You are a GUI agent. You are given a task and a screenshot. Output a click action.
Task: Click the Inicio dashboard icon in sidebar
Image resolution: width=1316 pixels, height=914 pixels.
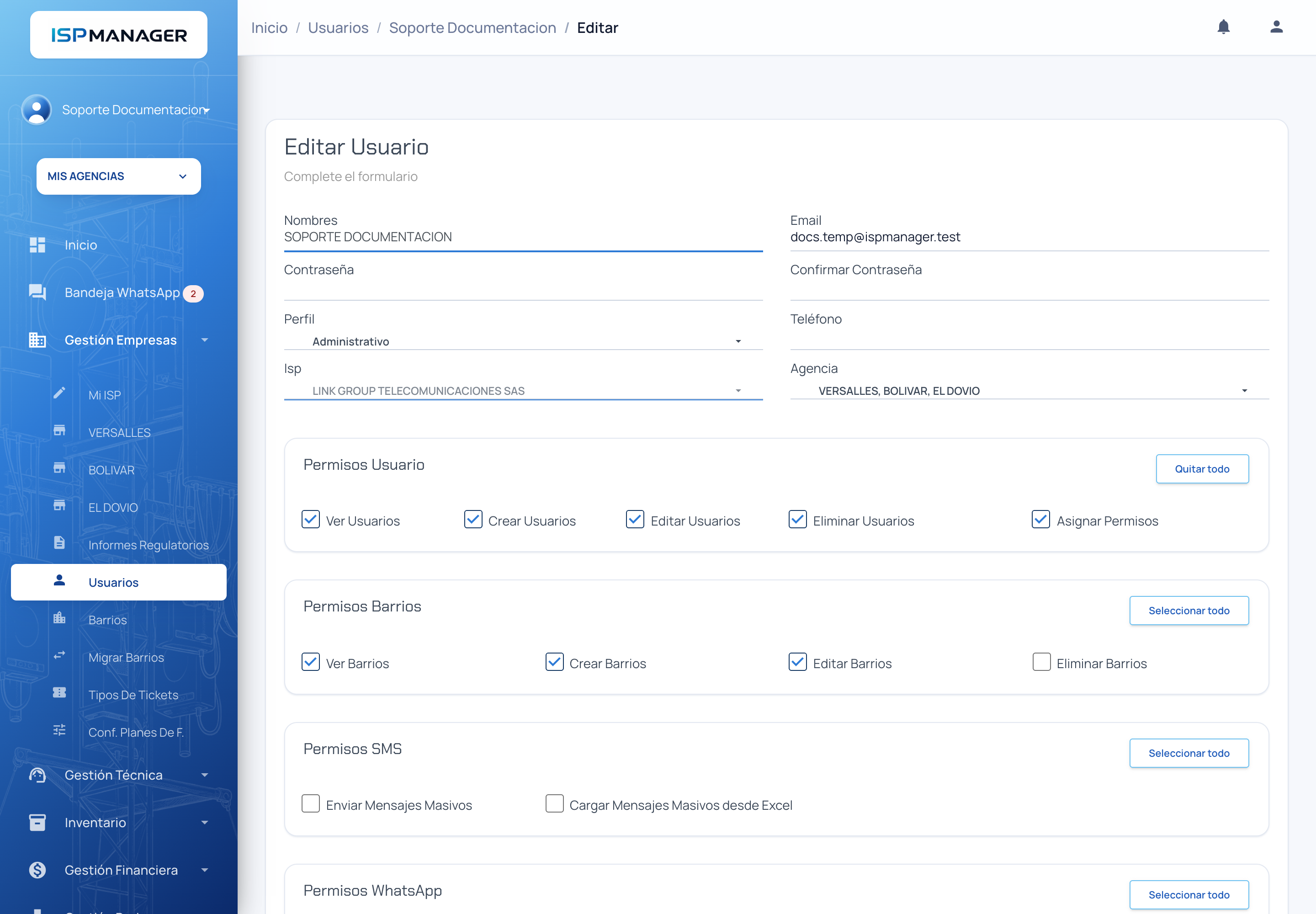tap(37, 244)
